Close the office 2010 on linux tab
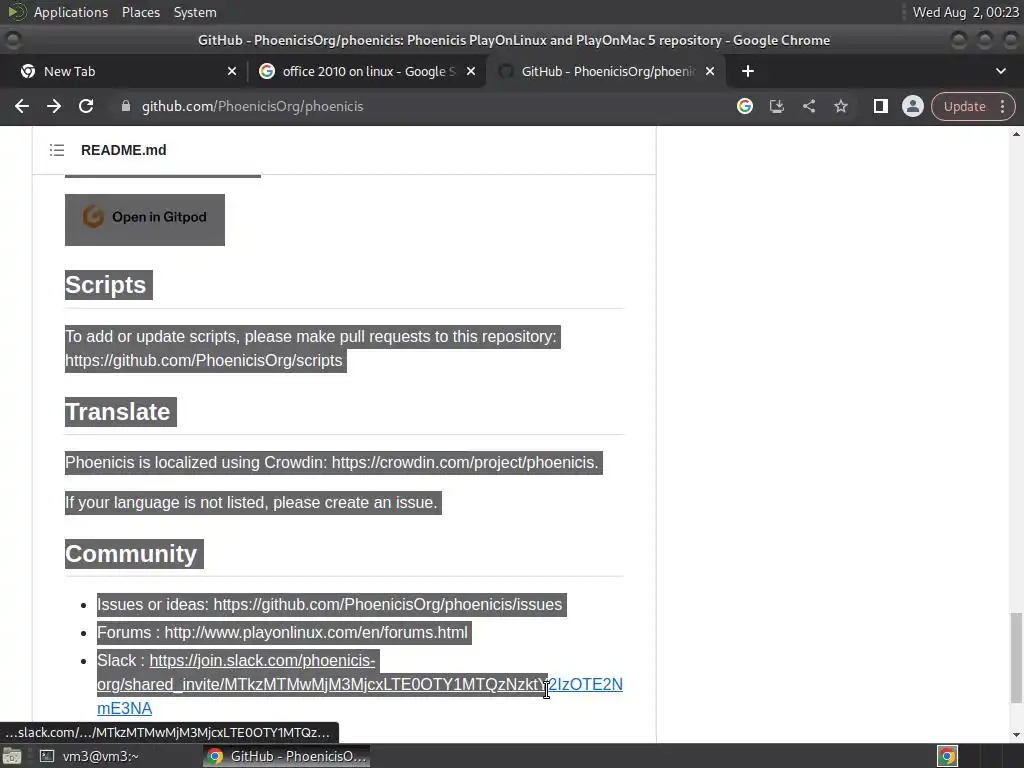Image resolution: width=1024 pixels, height=768 pixels. click(x=471, y=71)
